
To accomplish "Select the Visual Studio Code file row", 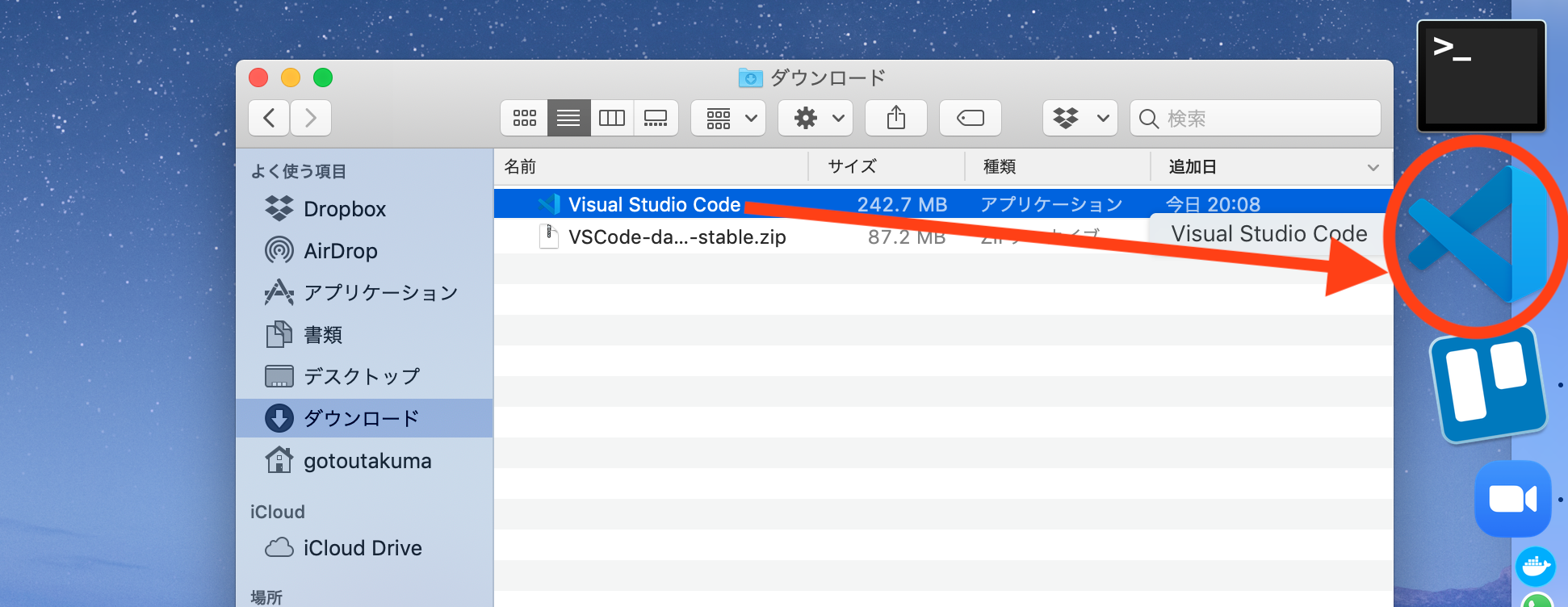I will point(943,204).
